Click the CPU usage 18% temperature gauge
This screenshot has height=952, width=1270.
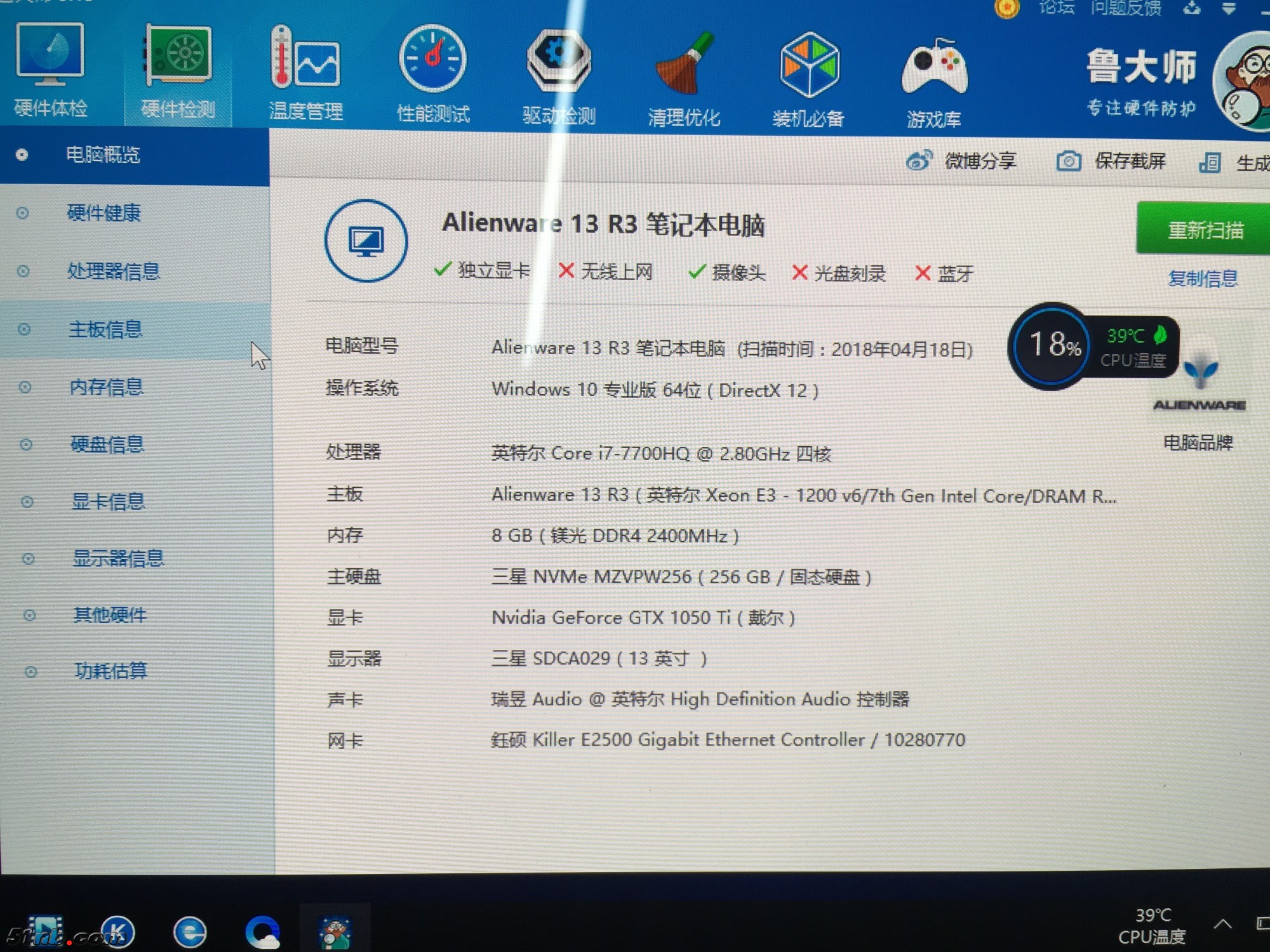pyautogui.click(x=1052, y=345)
